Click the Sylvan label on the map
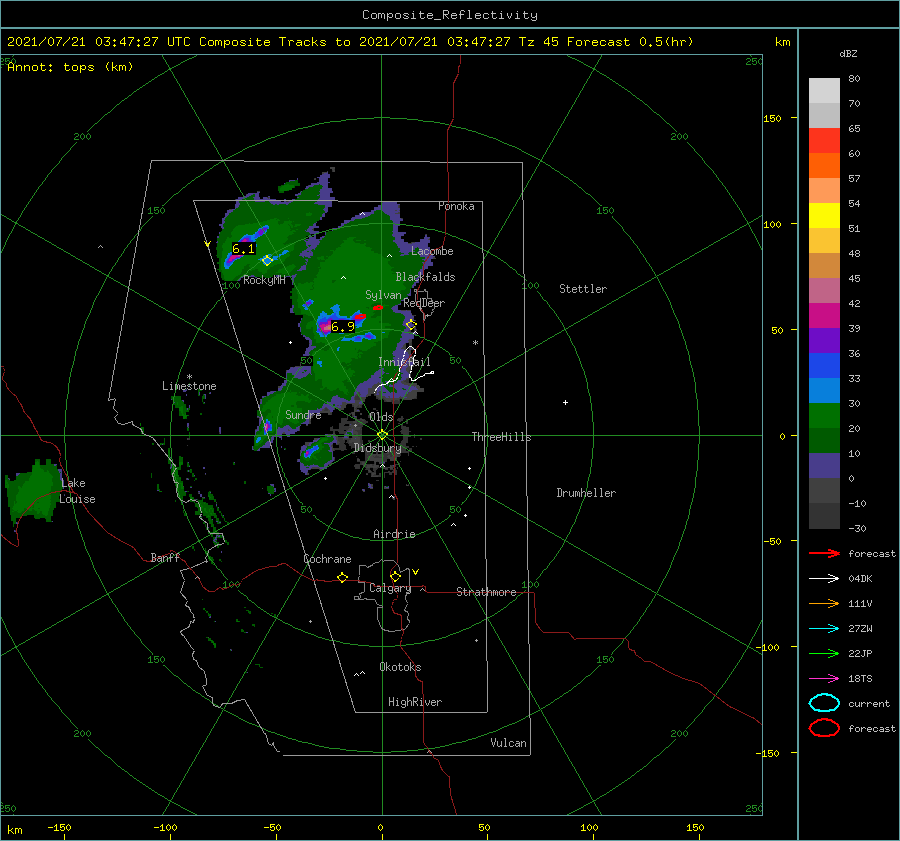900x841 pixels. 383,295
